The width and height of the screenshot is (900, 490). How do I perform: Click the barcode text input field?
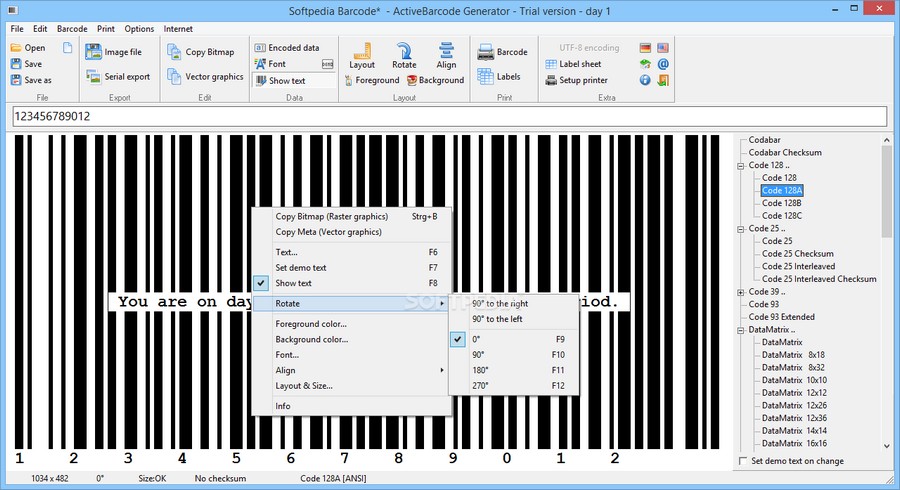(x=448, y=117)
